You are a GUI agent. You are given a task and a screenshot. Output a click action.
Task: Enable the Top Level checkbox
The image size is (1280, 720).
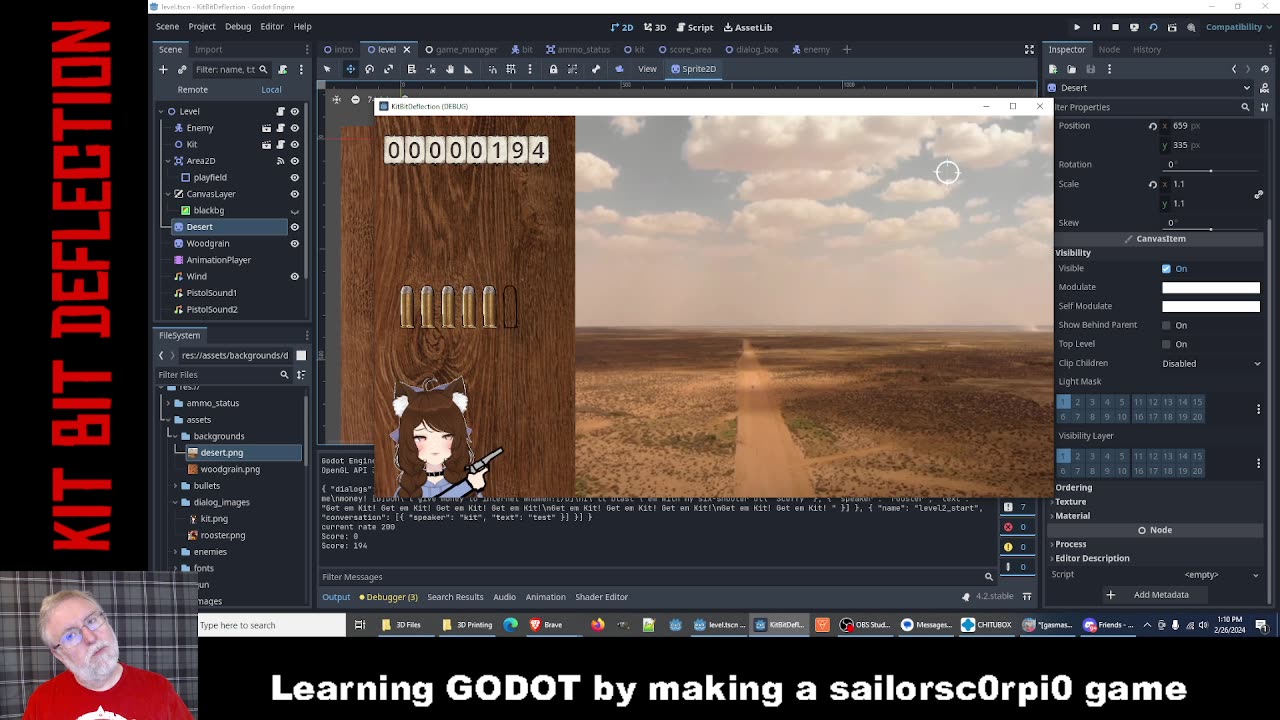point(1166,344)
